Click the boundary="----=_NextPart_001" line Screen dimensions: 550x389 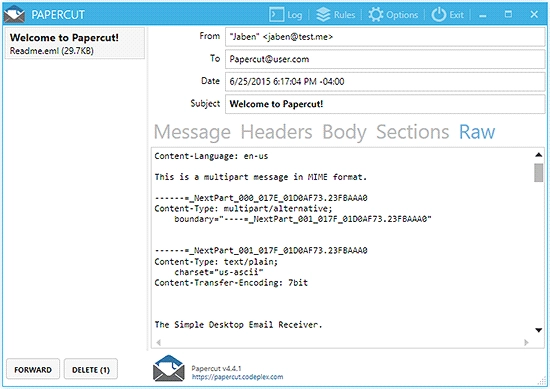point(303,219)
